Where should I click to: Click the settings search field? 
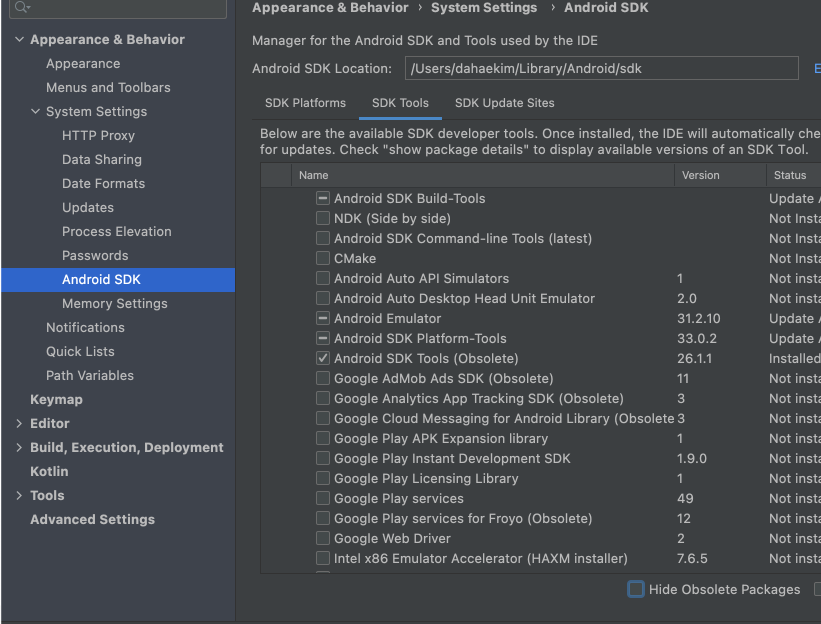pos(118,8)
